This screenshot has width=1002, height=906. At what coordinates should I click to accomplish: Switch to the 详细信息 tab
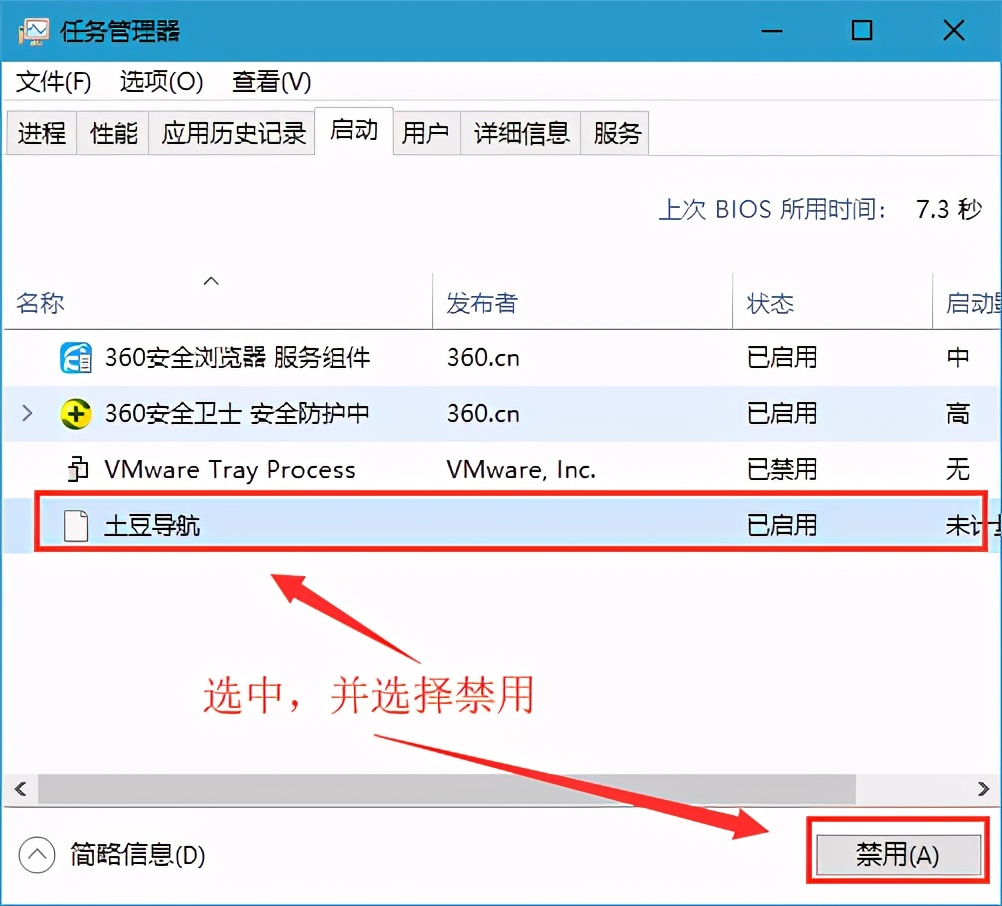coord(521,133)
